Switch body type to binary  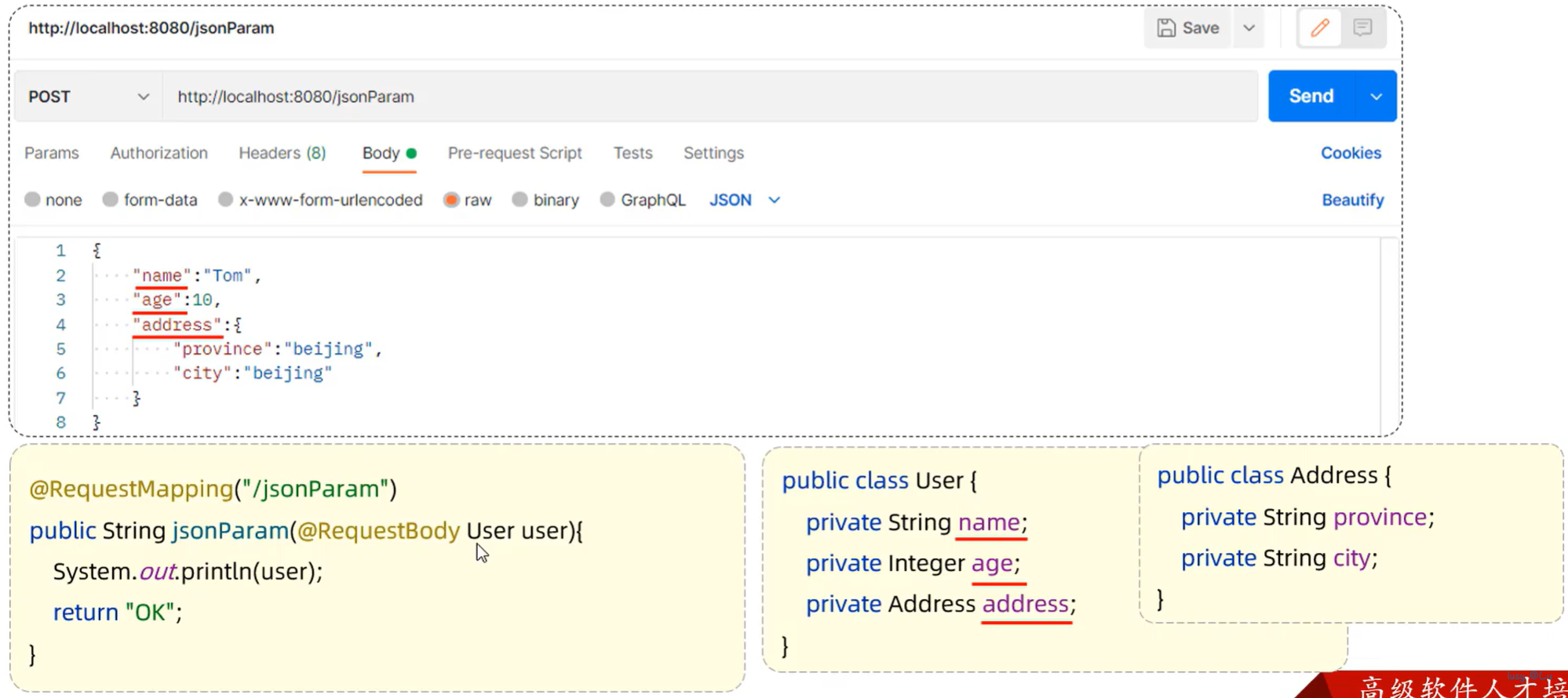520,200
